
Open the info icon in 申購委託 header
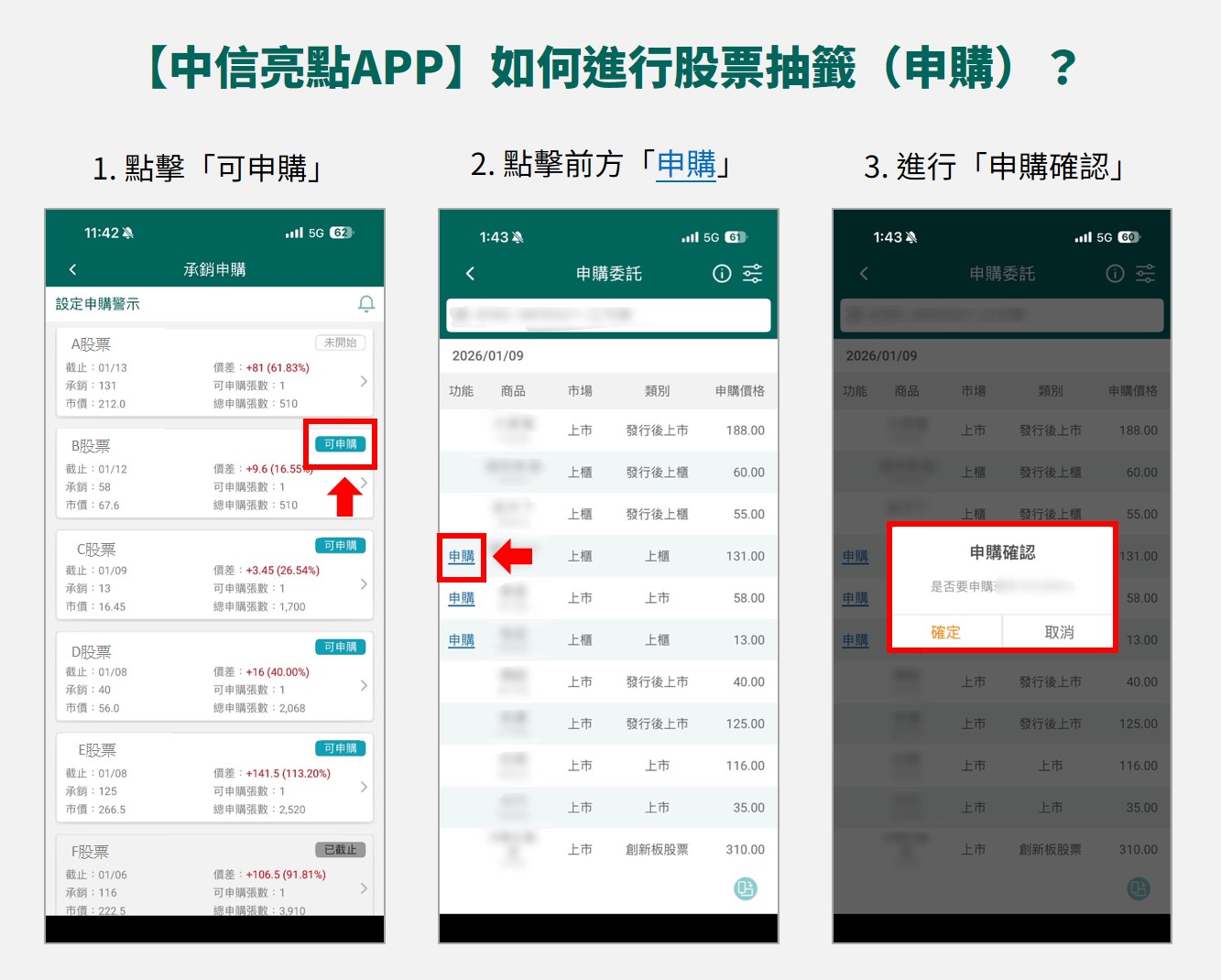tap(722, 274)
